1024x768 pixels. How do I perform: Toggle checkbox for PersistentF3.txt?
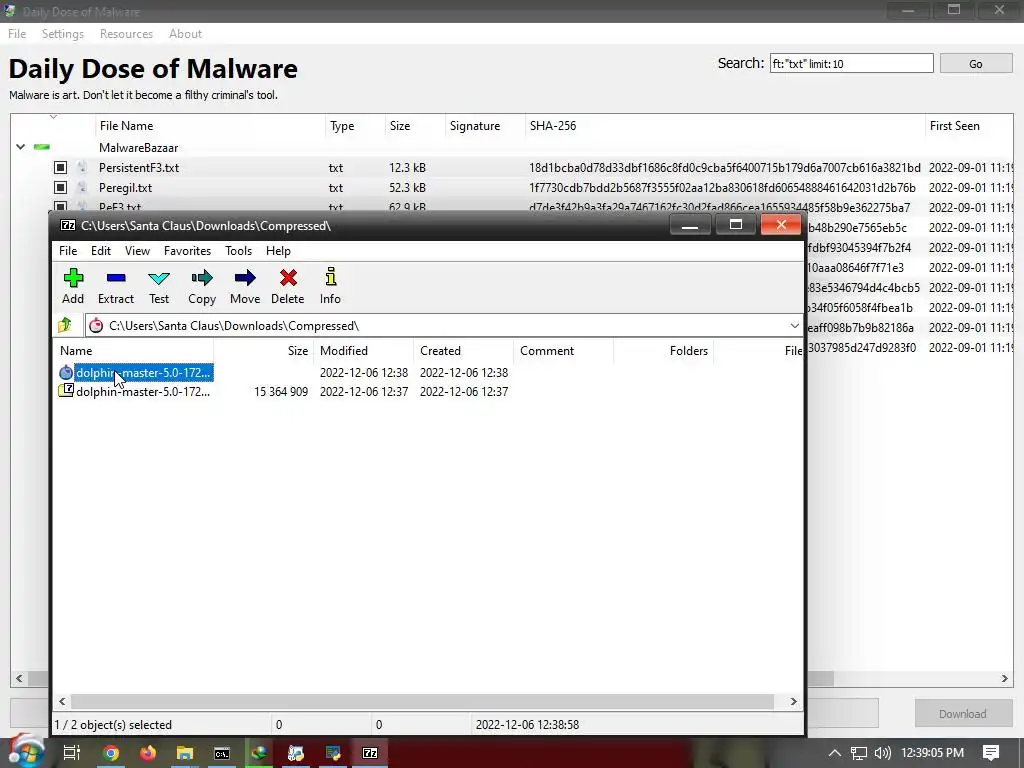(60, 168)
